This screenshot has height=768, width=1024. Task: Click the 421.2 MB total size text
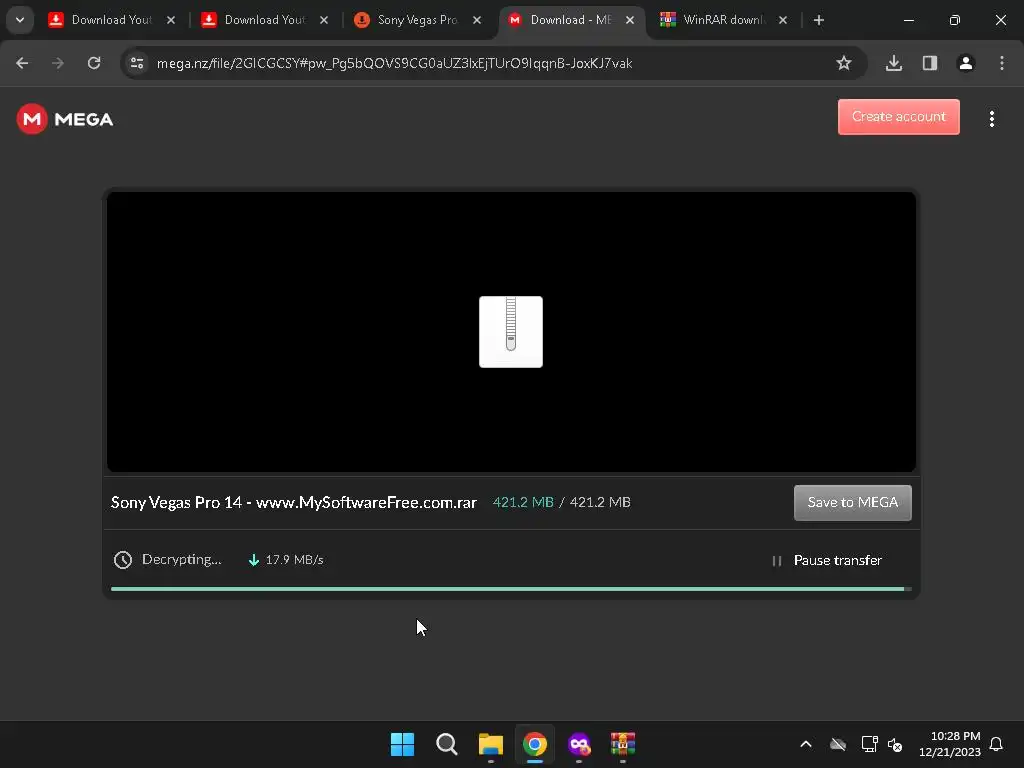pyautogui.click(x=600, y=502)
